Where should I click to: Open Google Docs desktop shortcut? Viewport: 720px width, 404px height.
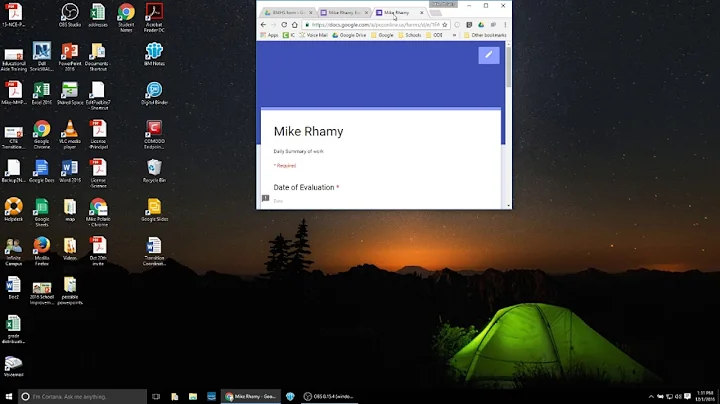coord(42,171)
